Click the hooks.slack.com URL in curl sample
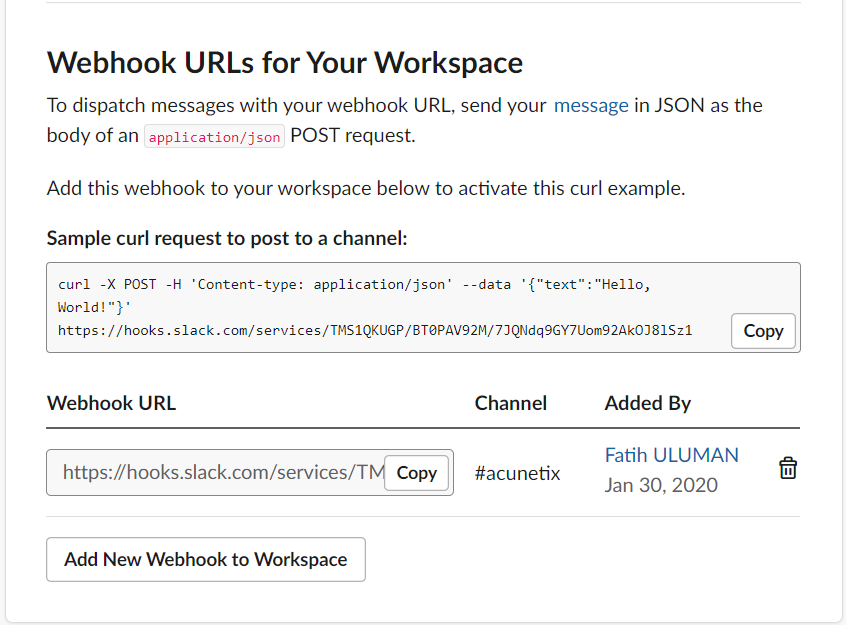Image resolution: width=846 pixels, height=625 pixels. click(375, 330)
